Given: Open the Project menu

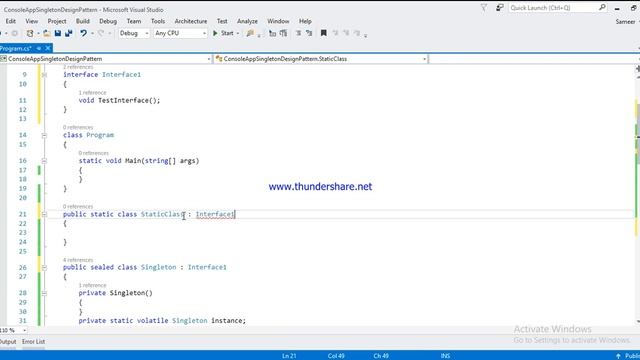Looking at the screenshot, I should 57,21.
